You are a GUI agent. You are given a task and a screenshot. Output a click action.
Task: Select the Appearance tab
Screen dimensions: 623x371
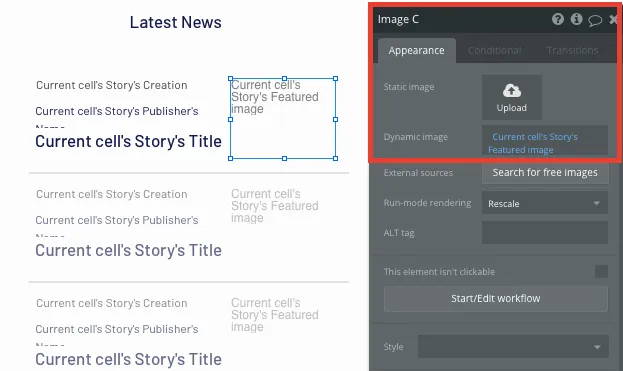[x=416, y=50]
